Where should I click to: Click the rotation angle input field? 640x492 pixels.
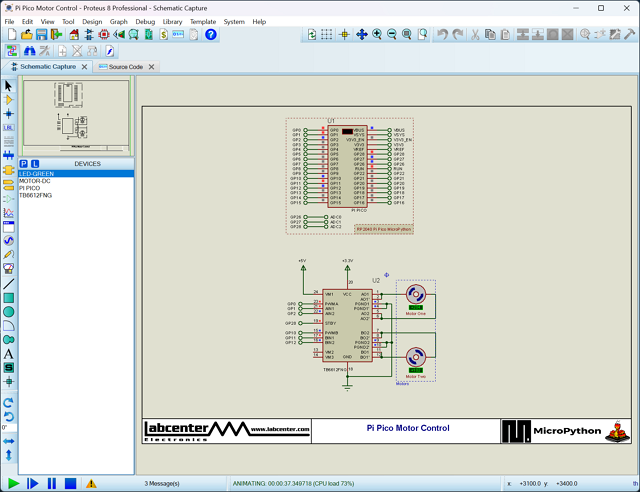click(x=9, y=427)
